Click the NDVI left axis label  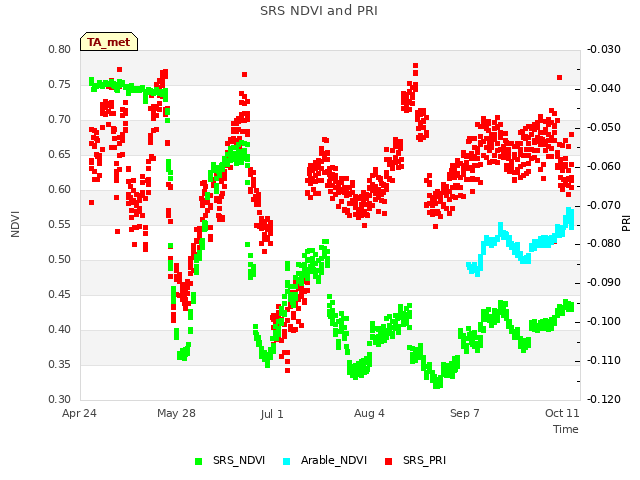(15, 224)
